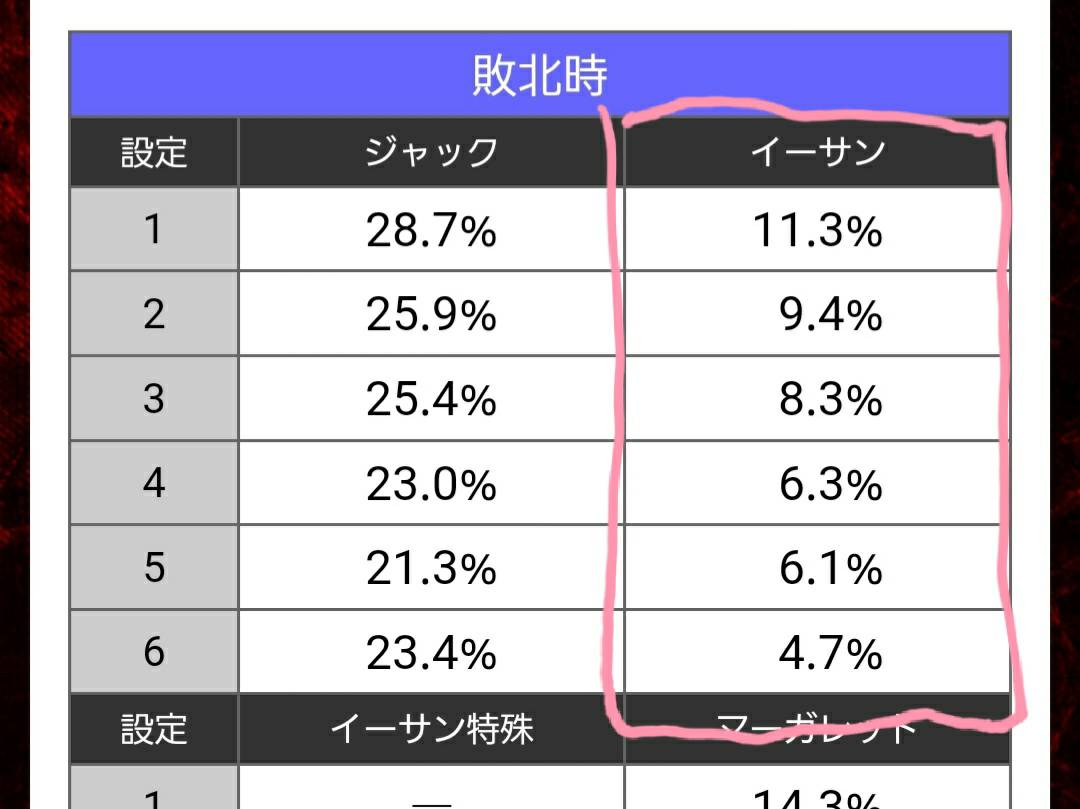This screenshot has width=1080, height=809.
Task: Select the イーサン column header
Action: (818, 152)
